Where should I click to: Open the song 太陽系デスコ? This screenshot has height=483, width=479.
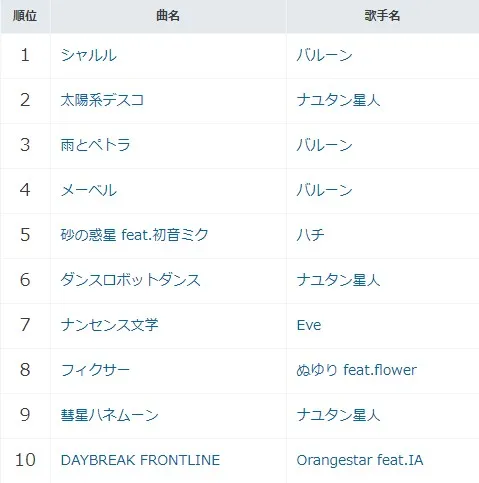(x=102, y=100)
